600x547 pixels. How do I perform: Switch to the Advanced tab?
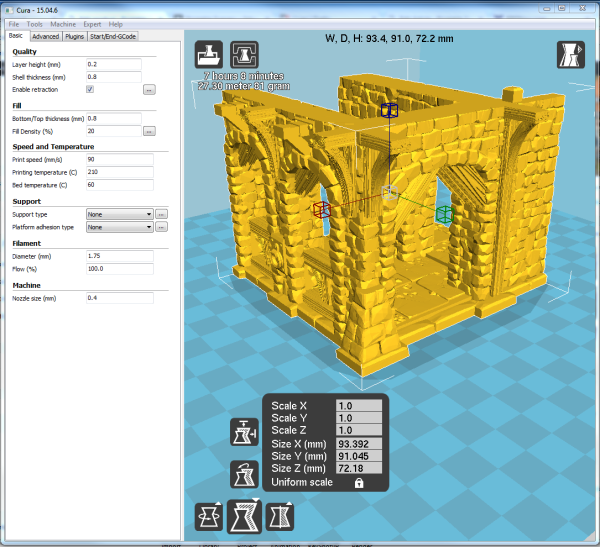tap(46, 36)
